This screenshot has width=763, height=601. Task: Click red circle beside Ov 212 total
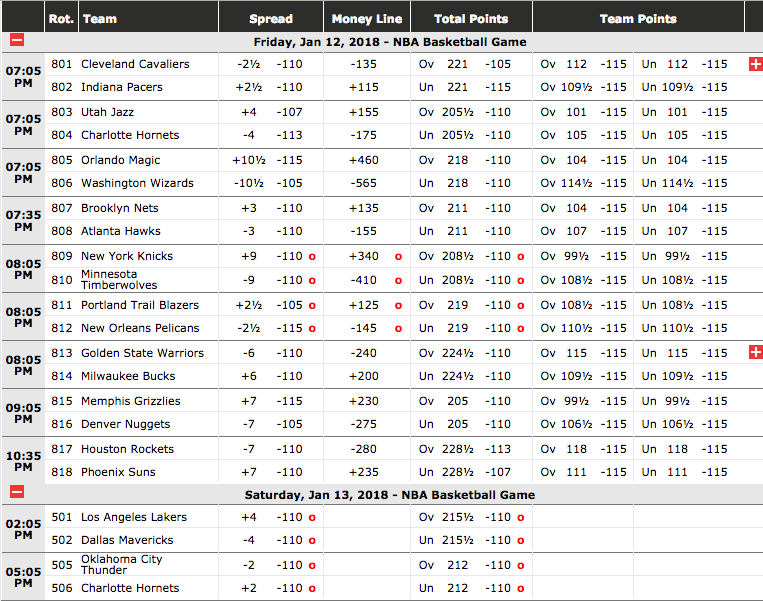click(x=521, y=565)
